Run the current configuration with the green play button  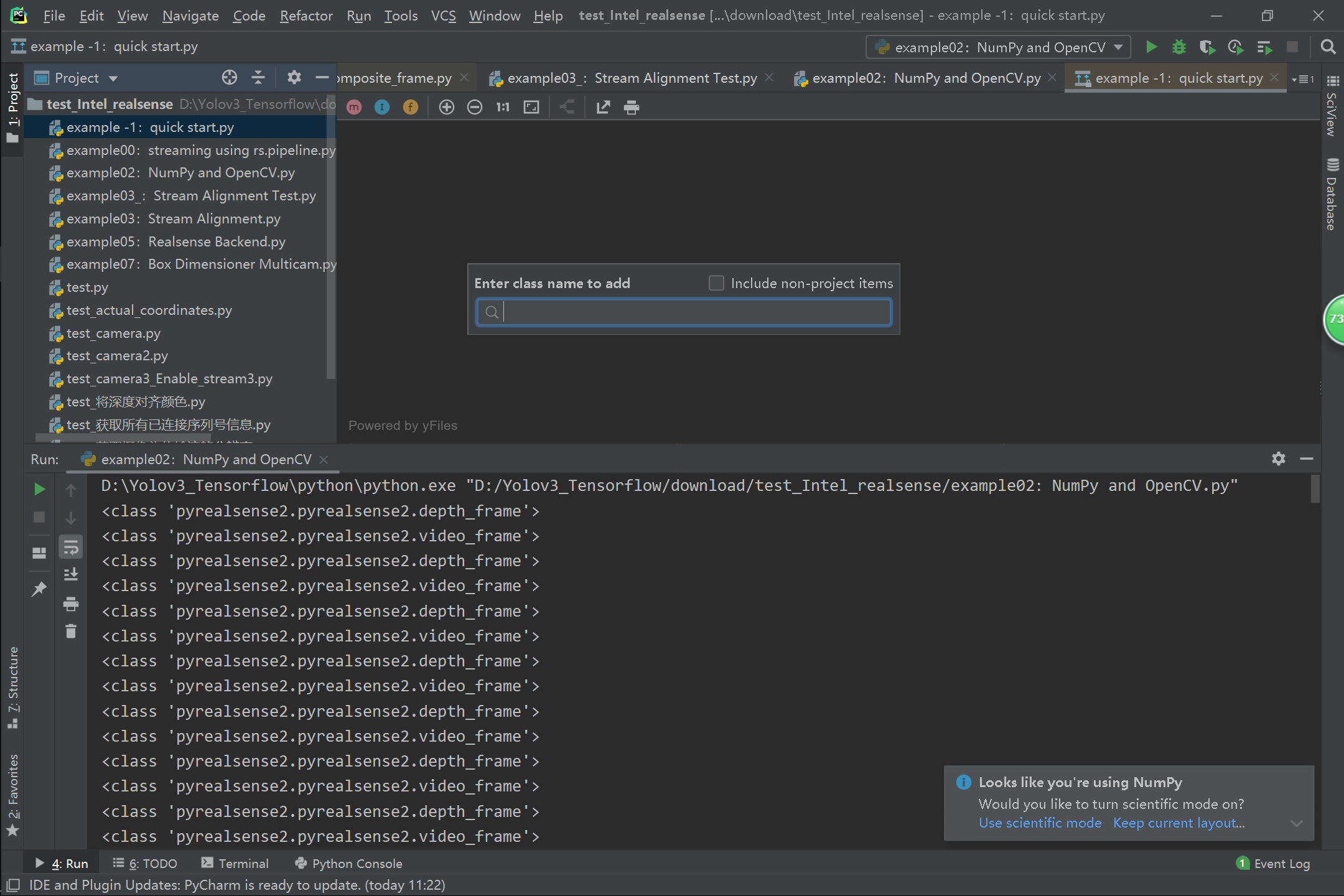(1152, 47)
